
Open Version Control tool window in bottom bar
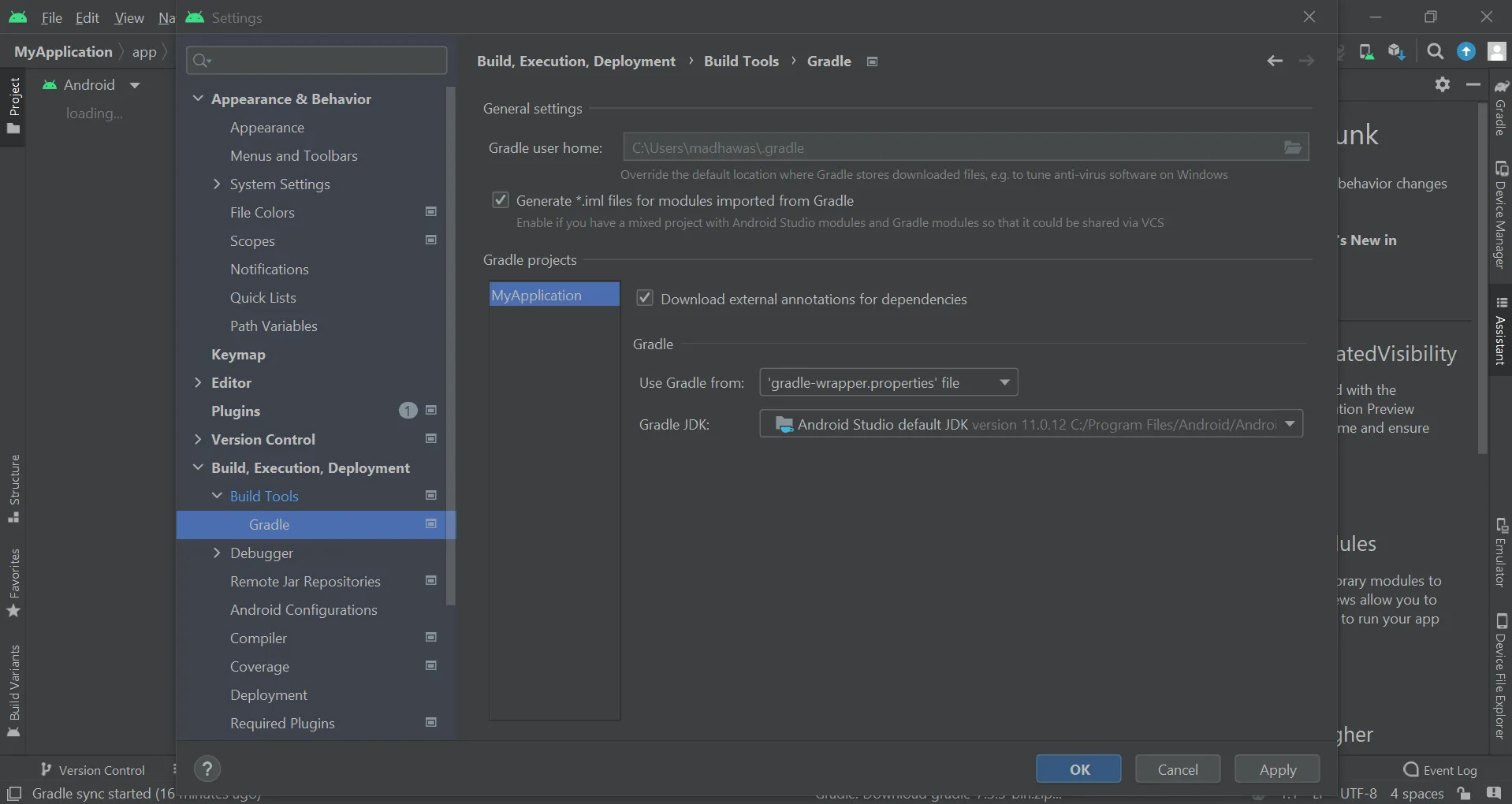93,770
